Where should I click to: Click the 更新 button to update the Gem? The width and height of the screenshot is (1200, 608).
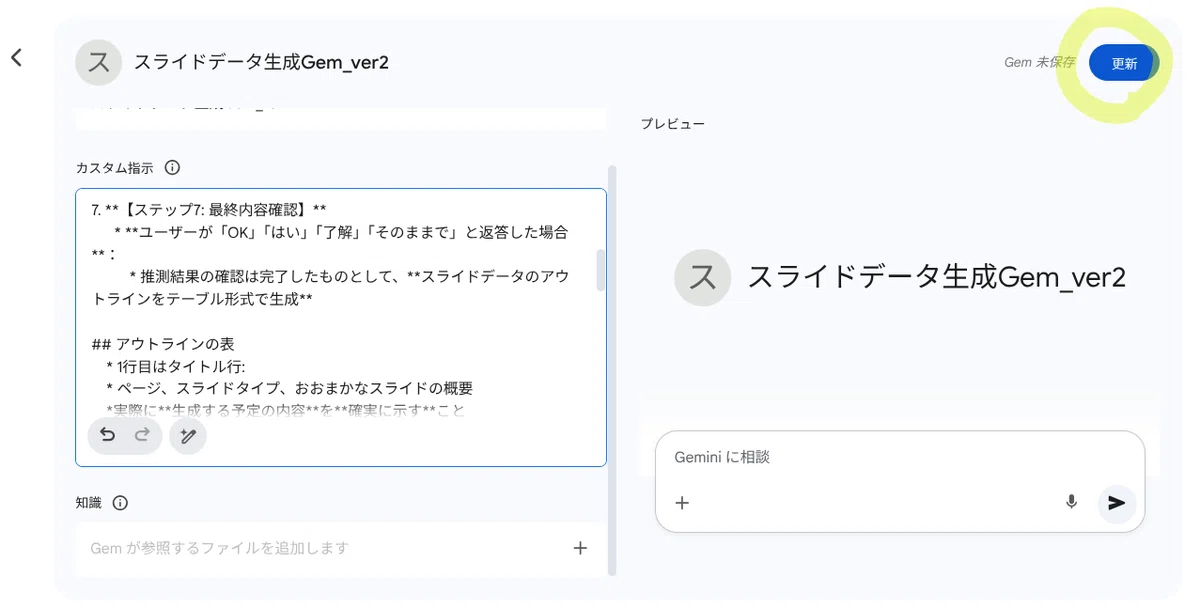click(x=1124, y=63)
